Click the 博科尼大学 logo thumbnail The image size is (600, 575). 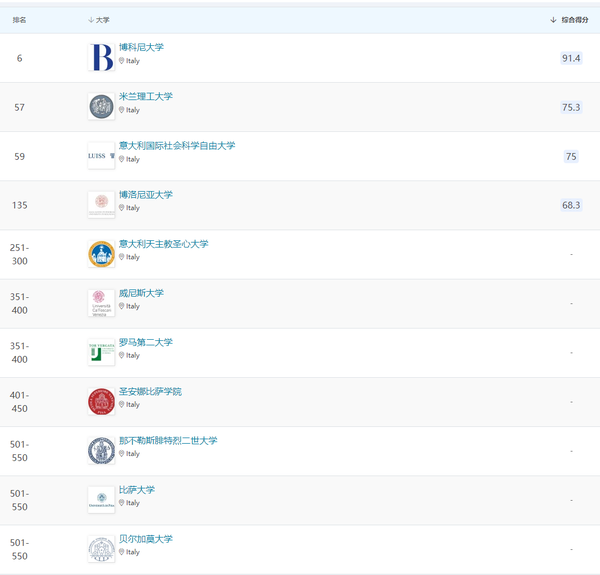click(x=101, y=57)
